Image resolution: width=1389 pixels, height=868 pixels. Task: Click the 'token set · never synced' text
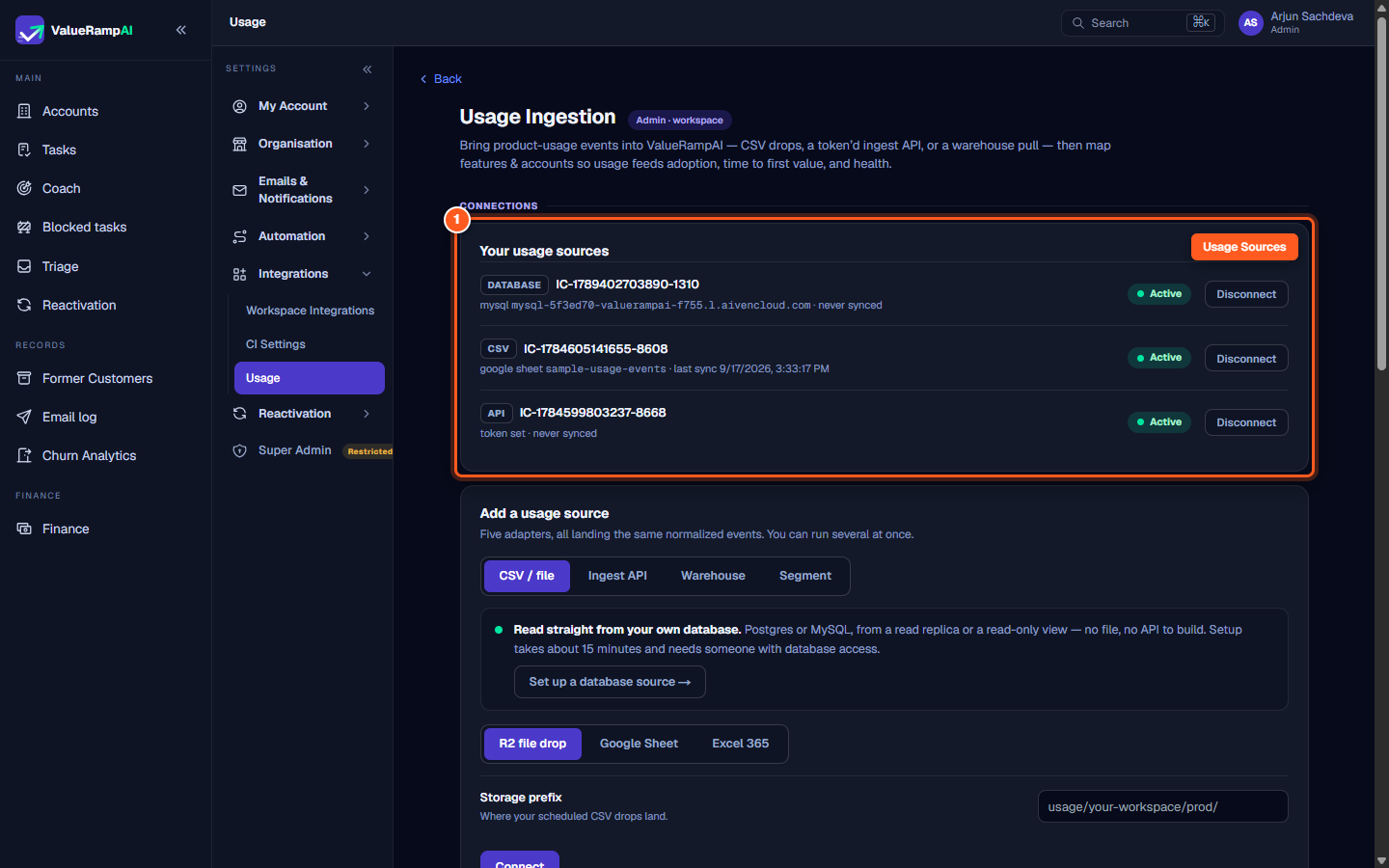(x=538, y=434)
